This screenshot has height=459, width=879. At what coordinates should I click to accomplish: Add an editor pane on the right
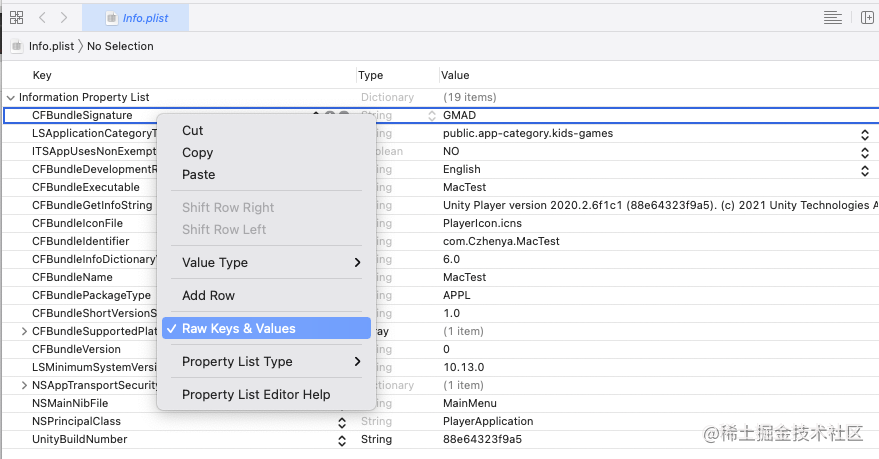866,17
